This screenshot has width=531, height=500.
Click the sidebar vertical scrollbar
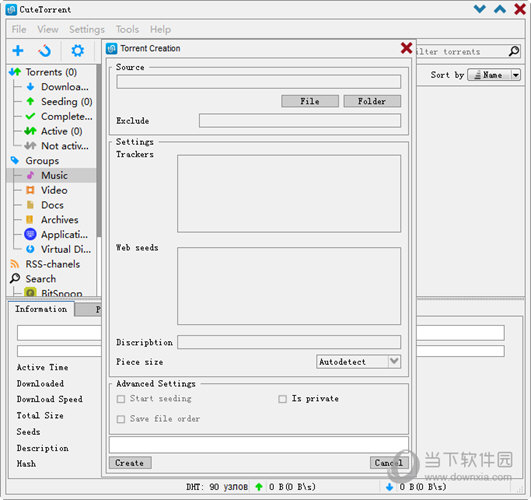tap(99, 151)
